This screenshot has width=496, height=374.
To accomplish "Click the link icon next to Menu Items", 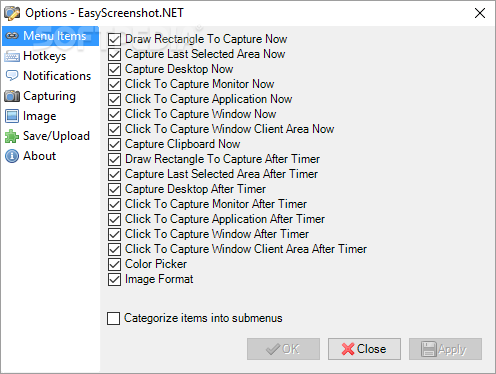I will click(x=12, y=36).
